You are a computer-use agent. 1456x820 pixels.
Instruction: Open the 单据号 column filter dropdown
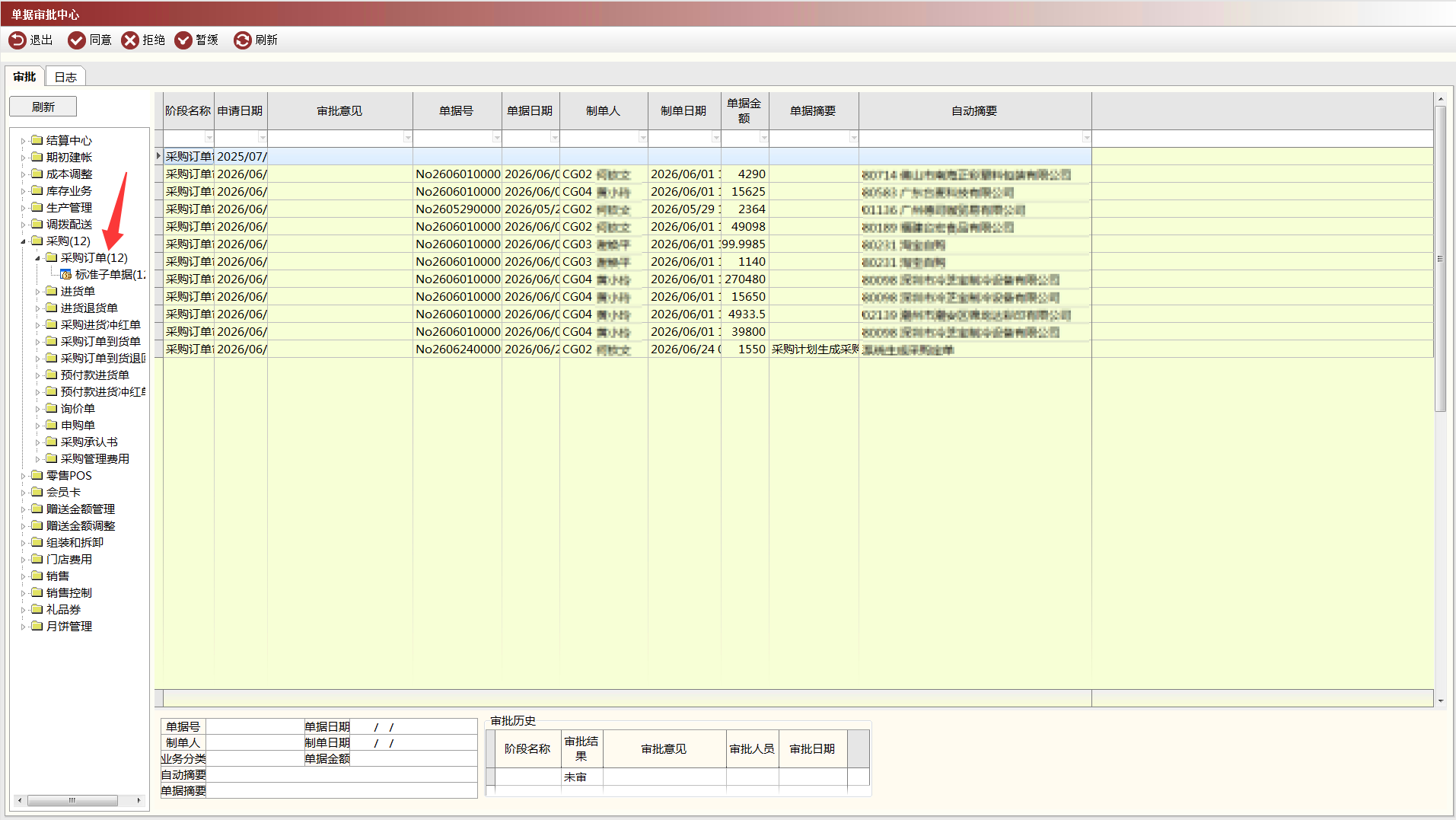(x=497, y=138)
